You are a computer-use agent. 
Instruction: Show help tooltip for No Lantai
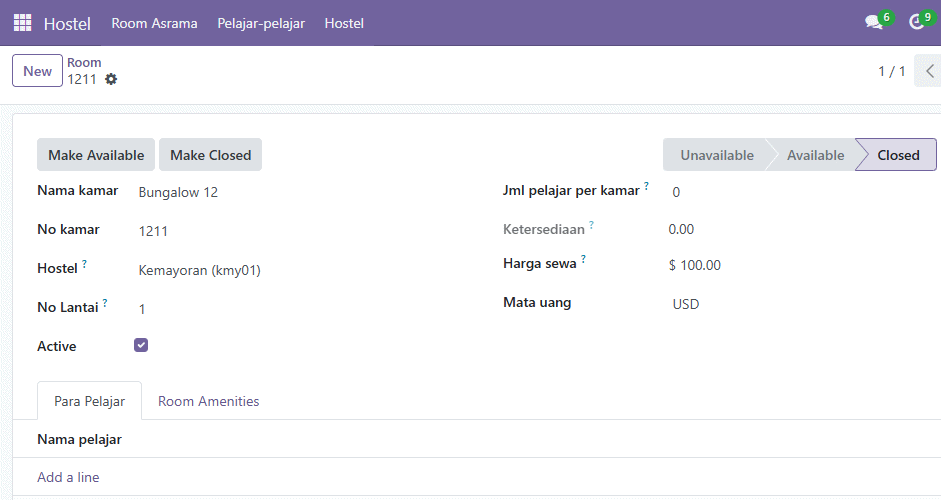(x=105, y=303)
